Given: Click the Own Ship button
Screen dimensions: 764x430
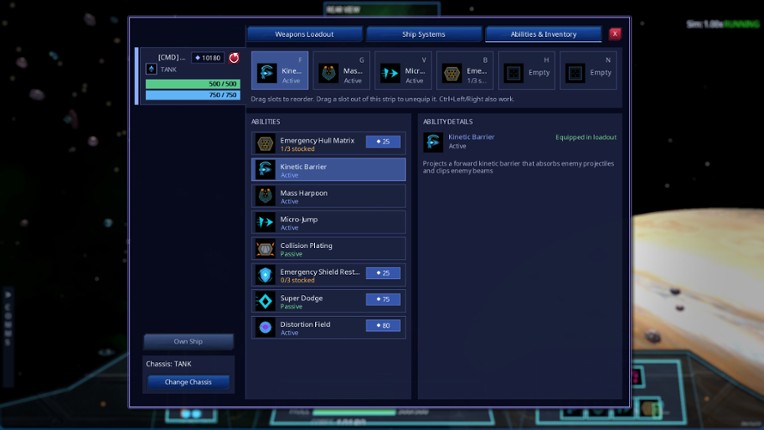Looking at the screenshot, I should pos(189,341).
